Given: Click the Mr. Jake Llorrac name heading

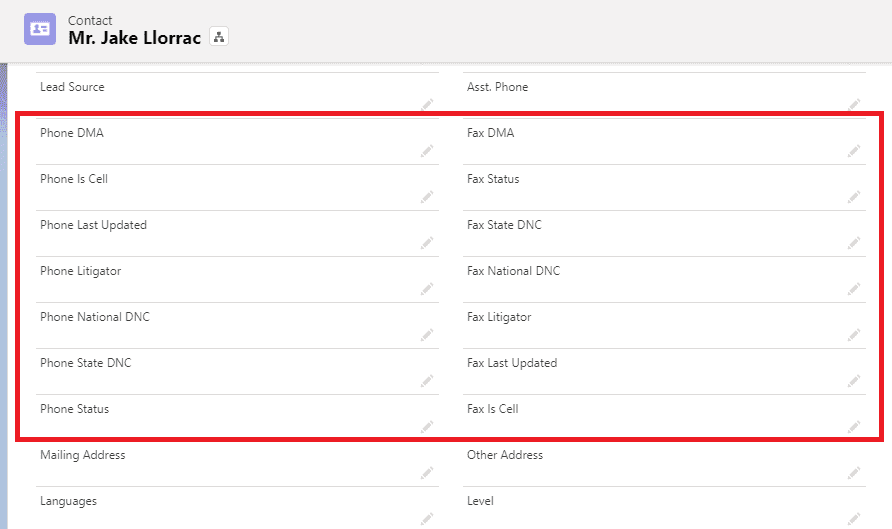Looking at the screenshot, I should click(x=134, y=38).
